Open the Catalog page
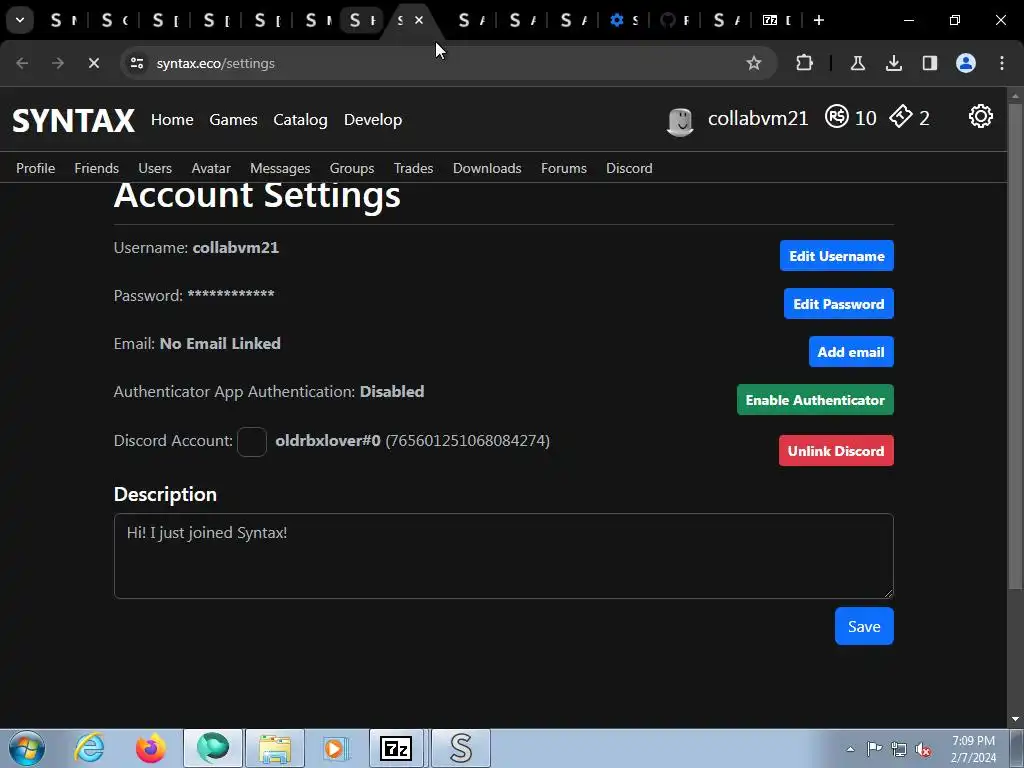Viewport: 1024px width, 768px height. [x=300, y=120]
